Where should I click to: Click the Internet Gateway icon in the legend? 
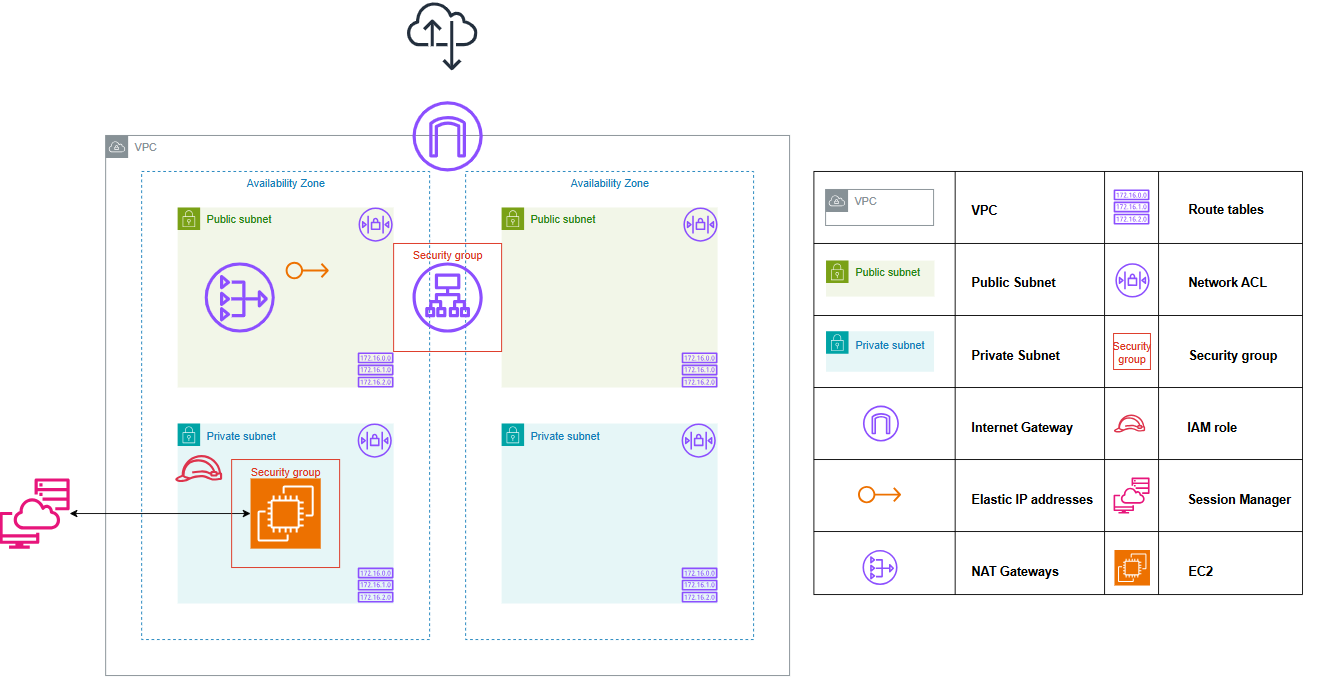pos(881,425)
